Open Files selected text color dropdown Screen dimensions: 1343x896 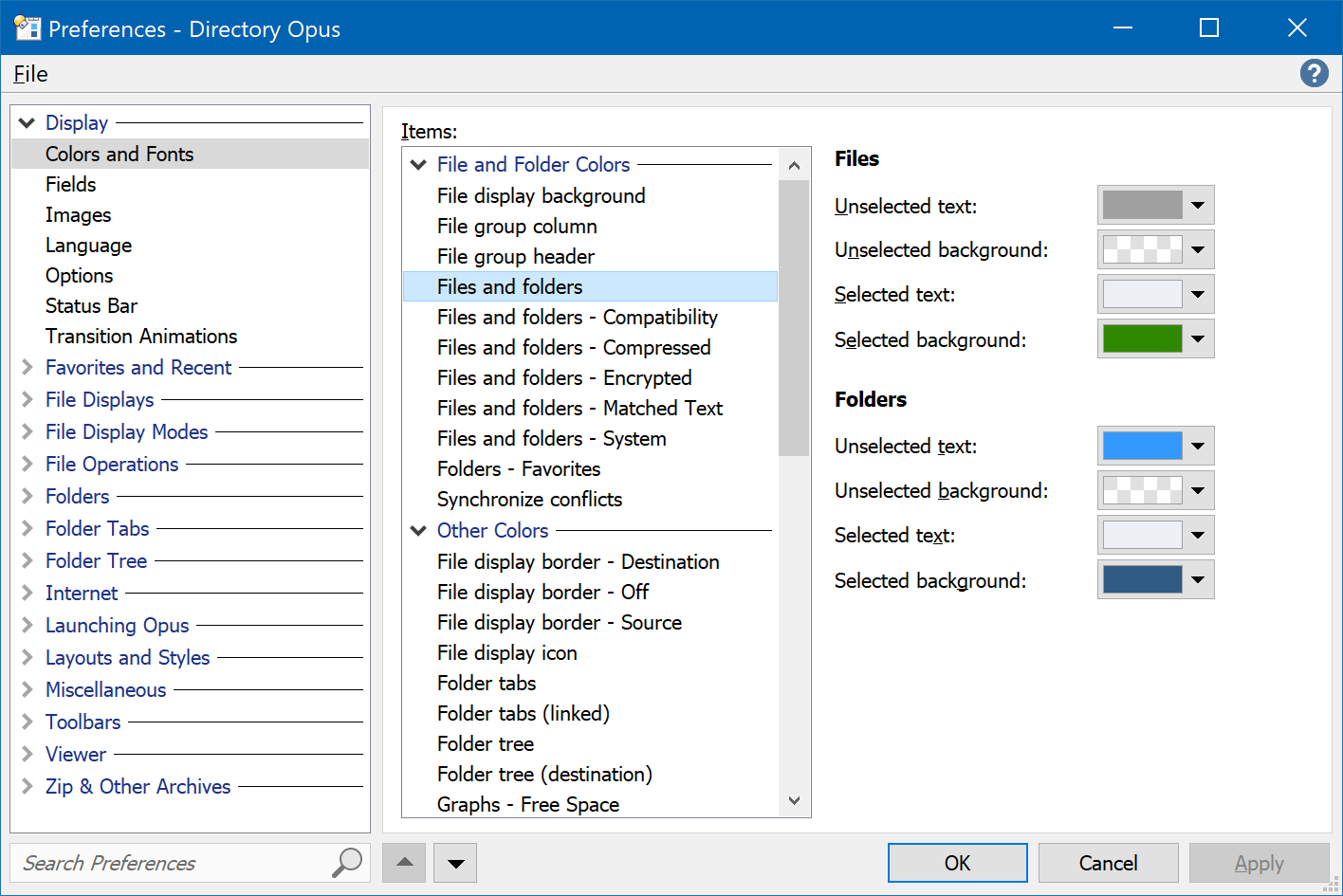pyautogui.click(x=1155, y=294)
